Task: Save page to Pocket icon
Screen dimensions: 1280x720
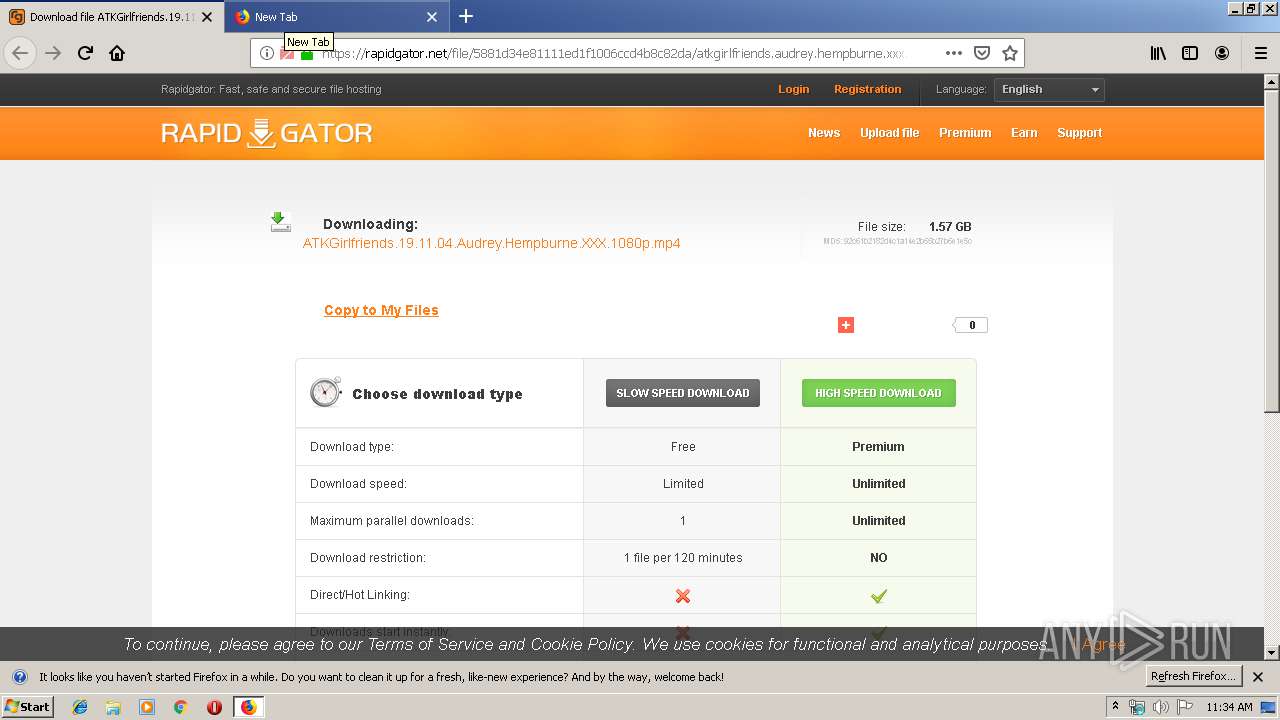Action: [982, 53]
